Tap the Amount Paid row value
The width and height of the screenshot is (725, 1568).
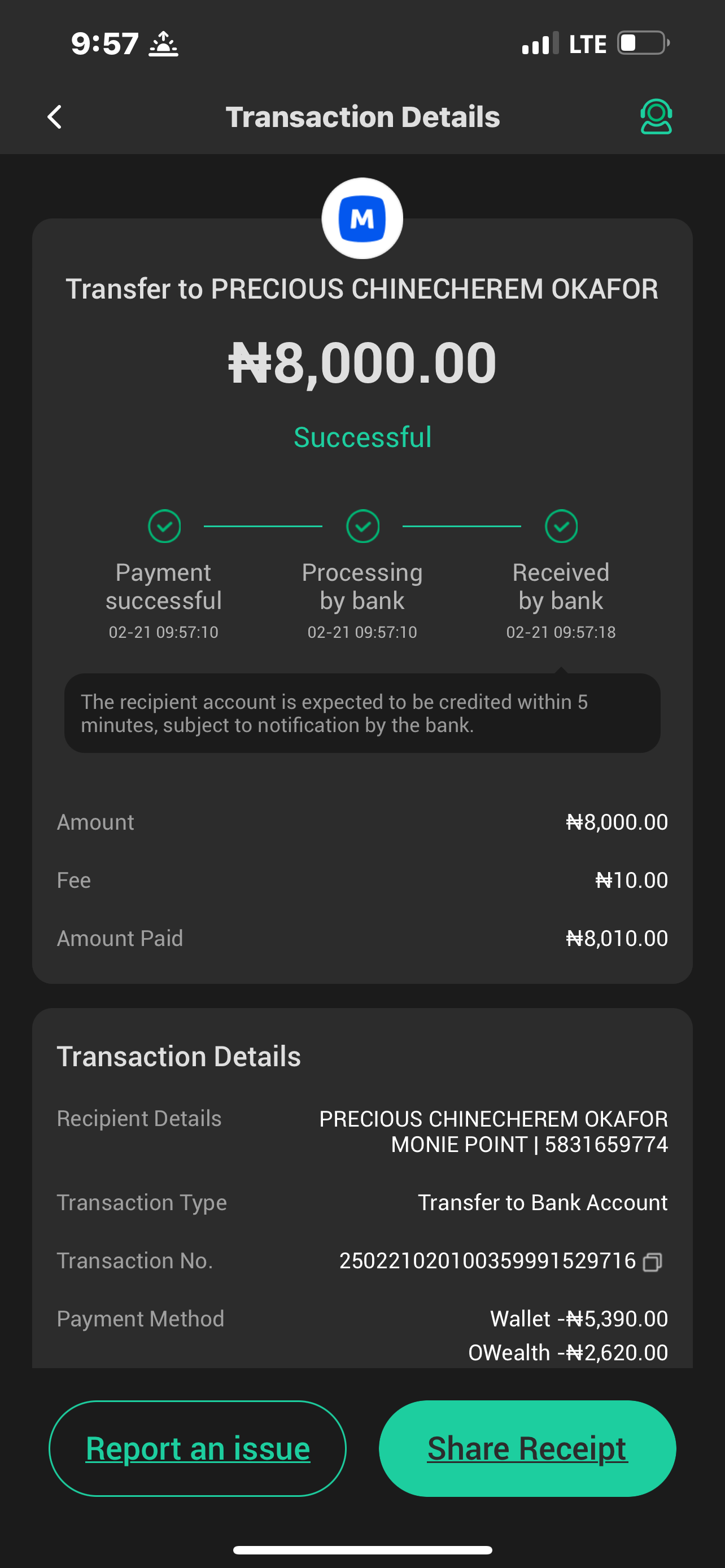(617, 938)
